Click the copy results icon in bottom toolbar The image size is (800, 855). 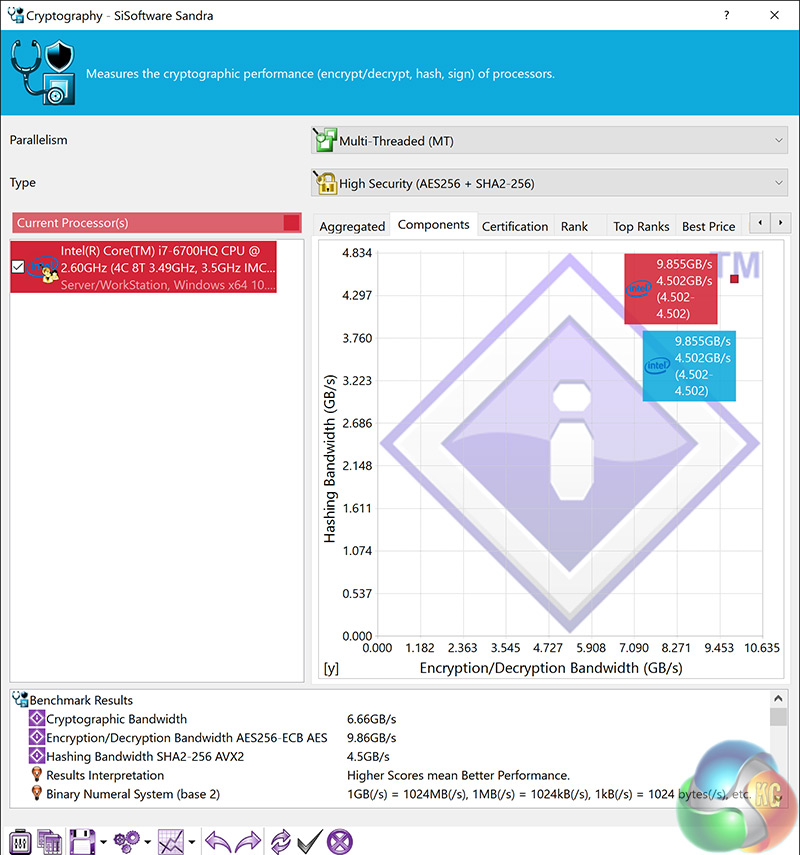coord(50,841)
